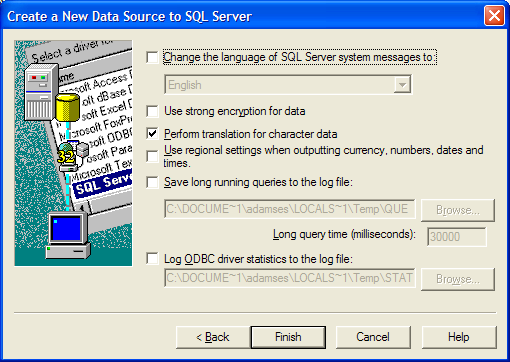Image resolution: width=510 pixels, height=362 pixels.
Task: Open the English language dropdown arrow
Action: 402,85
